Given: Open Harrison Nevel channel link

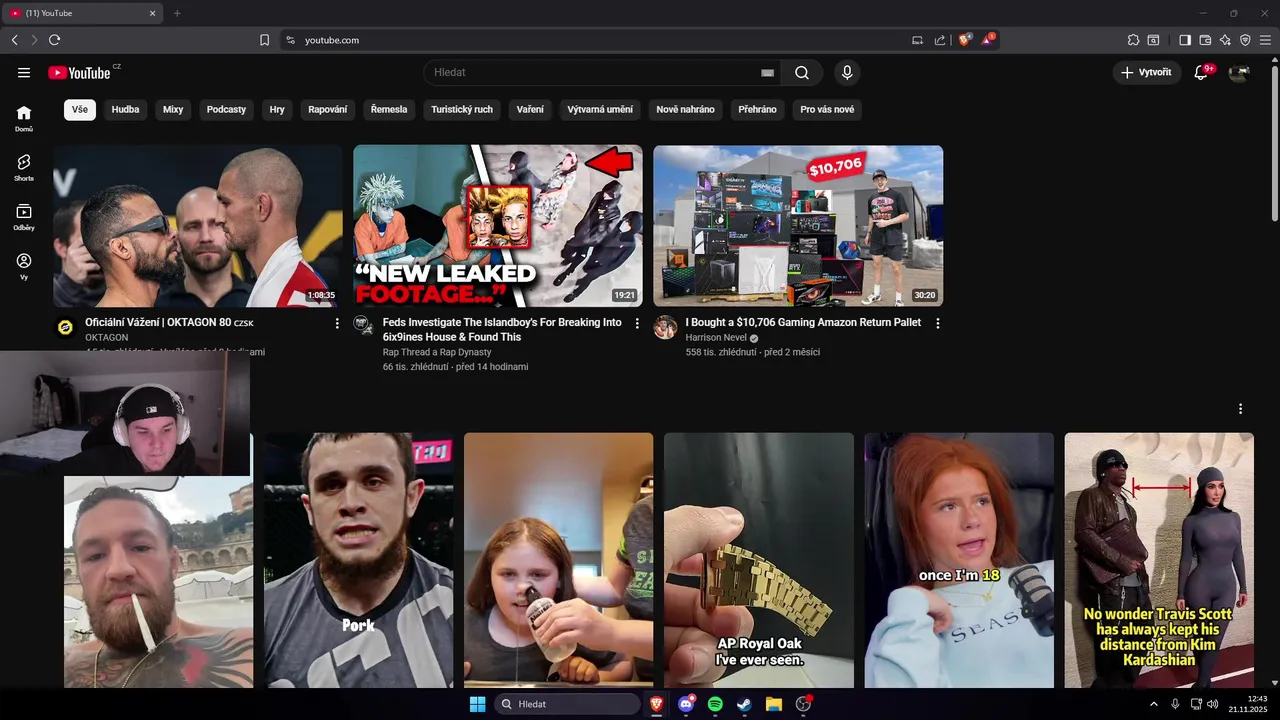Looking at the screenshot, I should click(717, 338).
